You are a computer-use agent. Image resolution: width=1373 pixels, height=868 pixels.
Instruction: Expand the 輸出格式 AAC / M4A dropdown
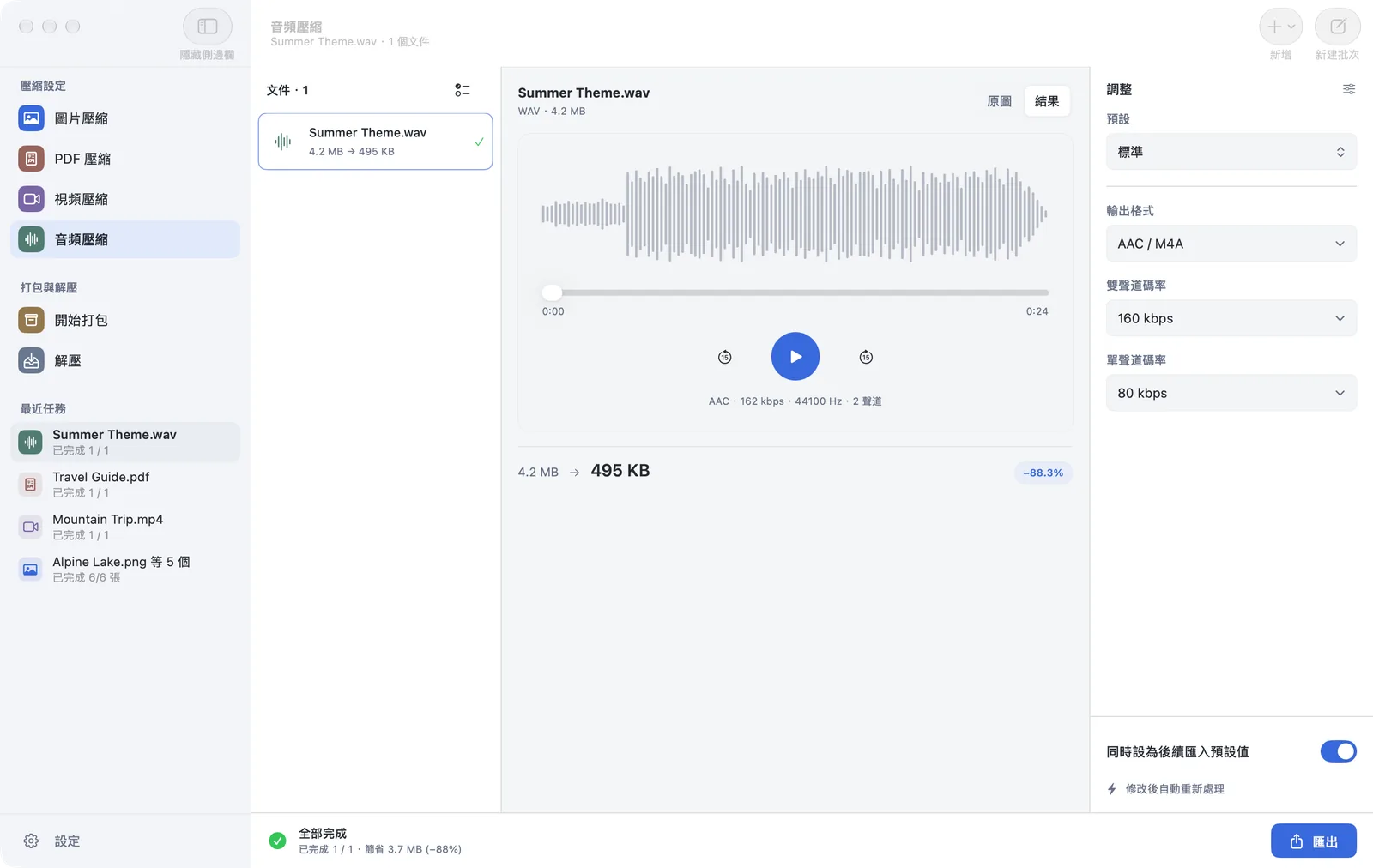(1231, 244)
